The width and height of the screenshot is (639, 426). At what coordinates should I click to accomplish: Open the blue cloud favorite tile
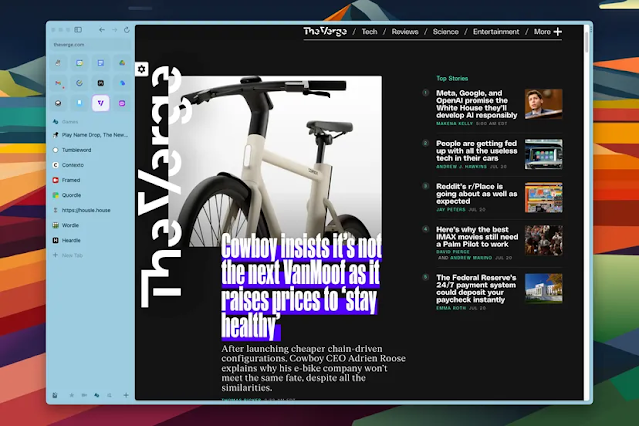pyautogui.click(x=122, y=83)
